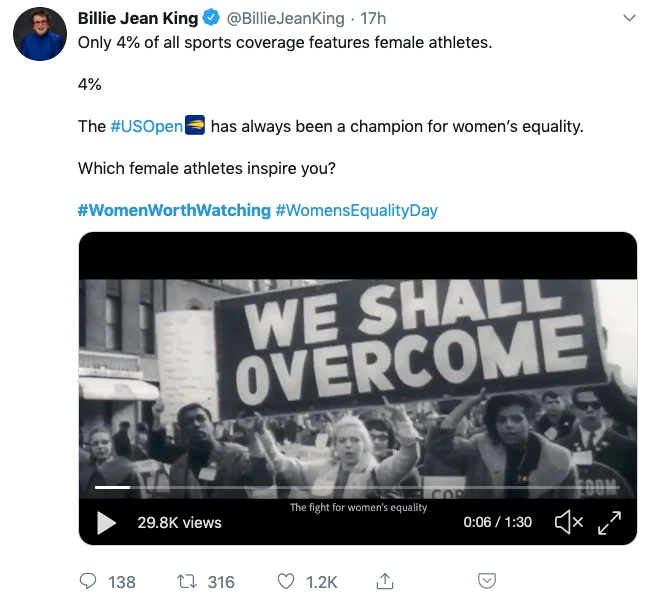Screen dimensions: 646x596
Task: Open the tweet options chevron menu
Action: (x=629, y=18)
